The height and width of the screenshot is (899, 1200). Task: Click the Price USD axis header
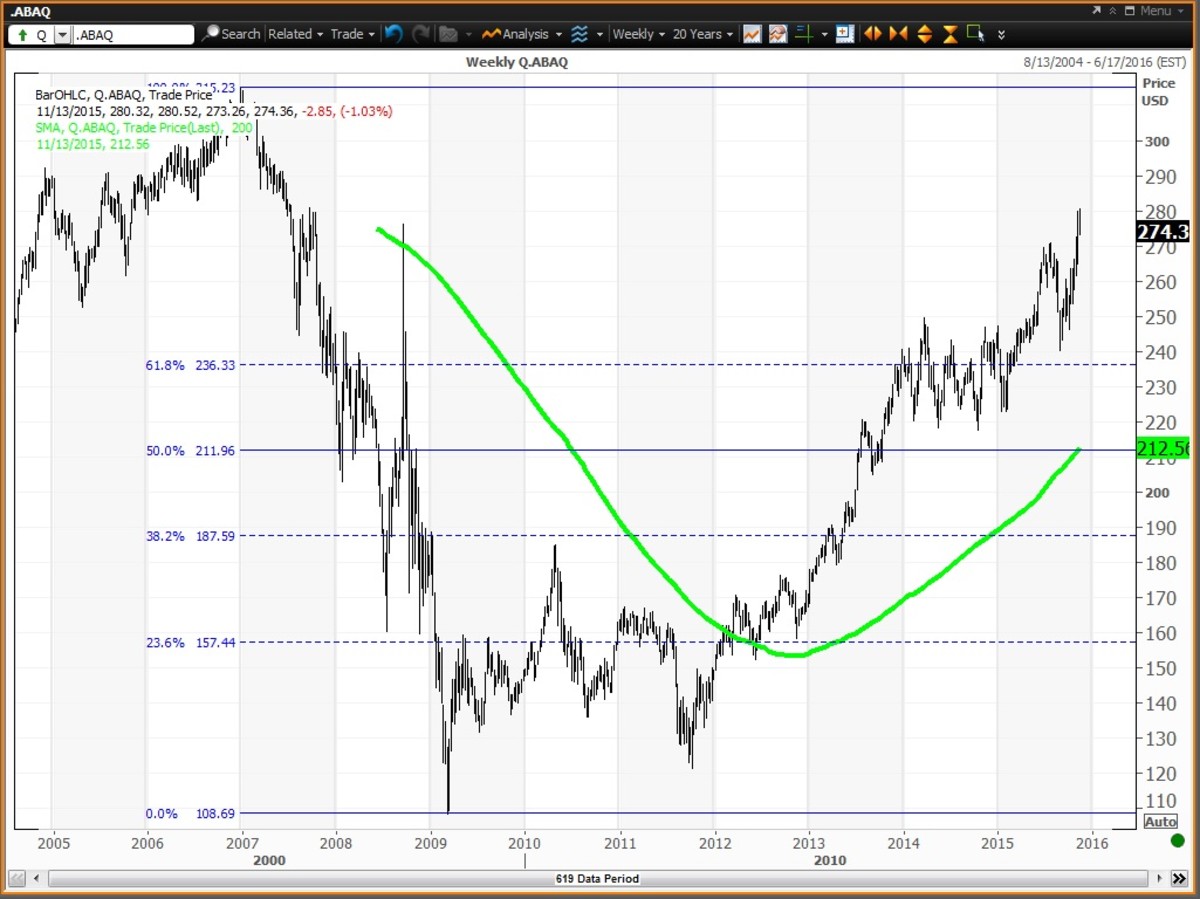coord(1159,92)
